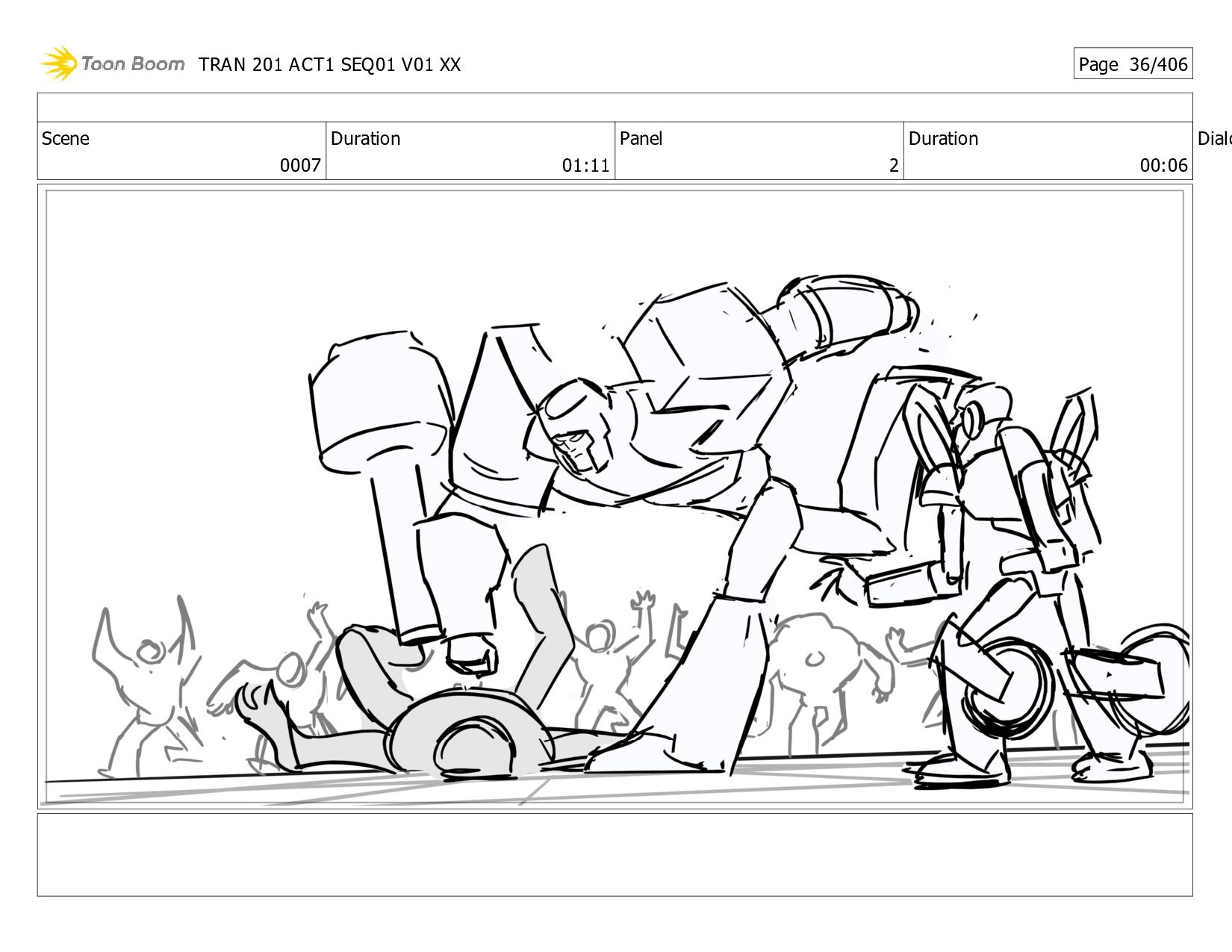The width and height of the screenshot is (1232, 952).
Task: Click the Toon Boom logo
Action: (x=112, y=63)
